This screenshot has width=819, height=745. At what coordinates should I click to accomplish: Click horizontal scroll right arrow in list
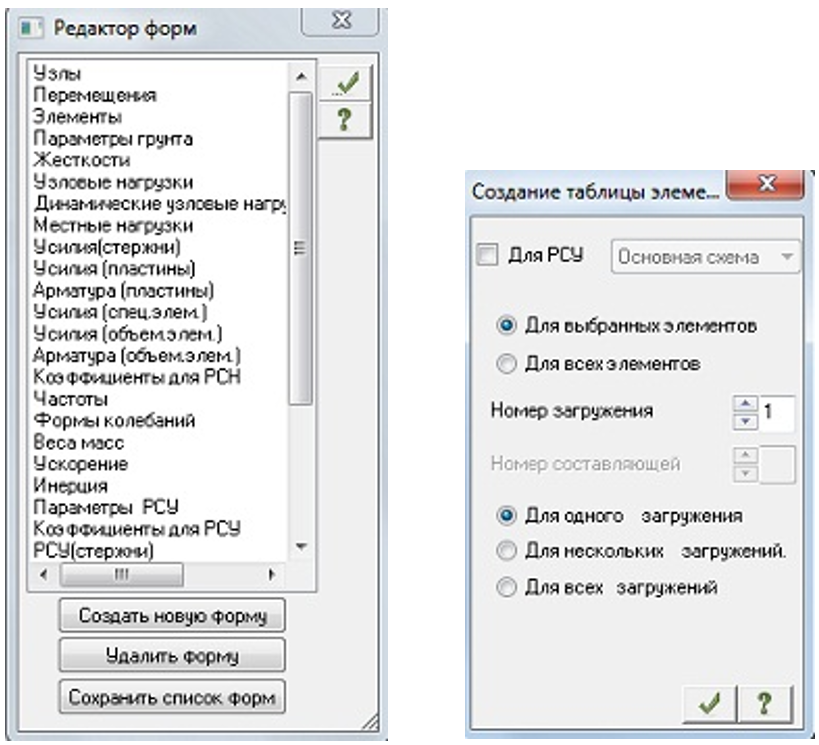(271, 575)
